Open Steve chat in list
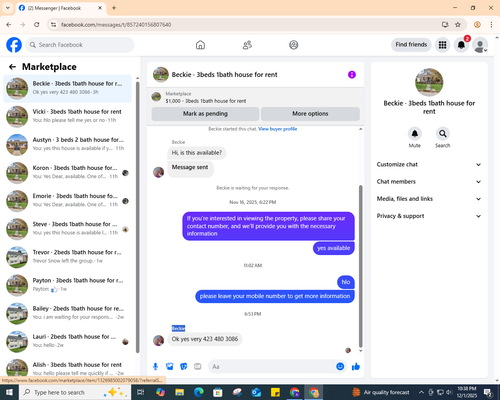The width and height of the screenshot is (500, 400). (x=67, y=229)
